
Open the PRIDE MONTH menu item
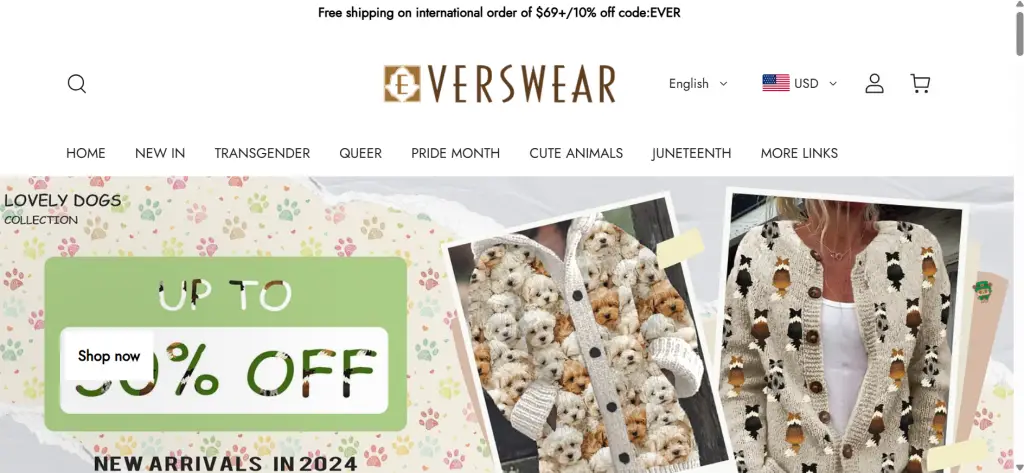(x=455, y=153)
